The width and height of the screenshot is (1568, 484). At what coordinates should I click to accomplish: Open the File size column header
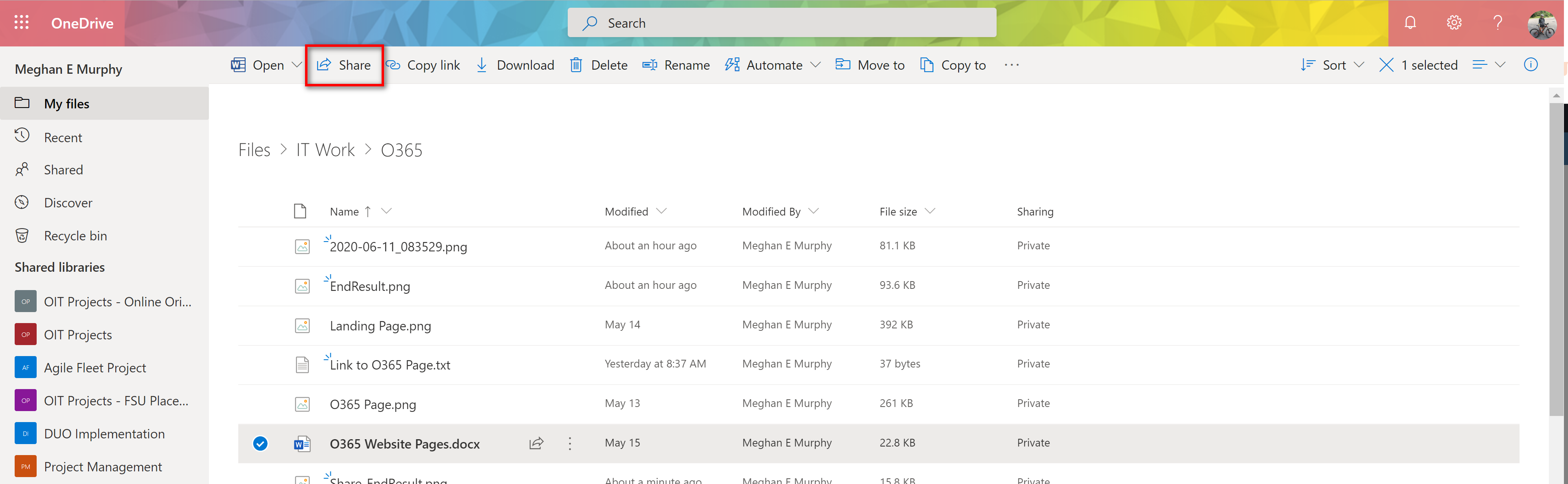907,211
